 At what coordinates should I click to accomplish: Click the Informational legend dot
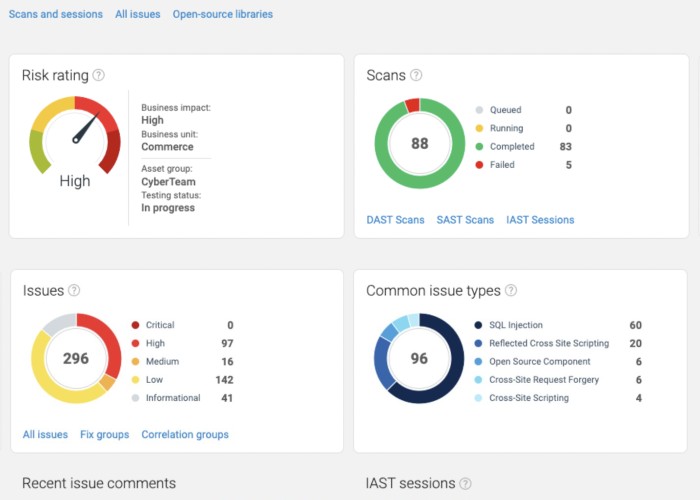[x=135, y=398]
